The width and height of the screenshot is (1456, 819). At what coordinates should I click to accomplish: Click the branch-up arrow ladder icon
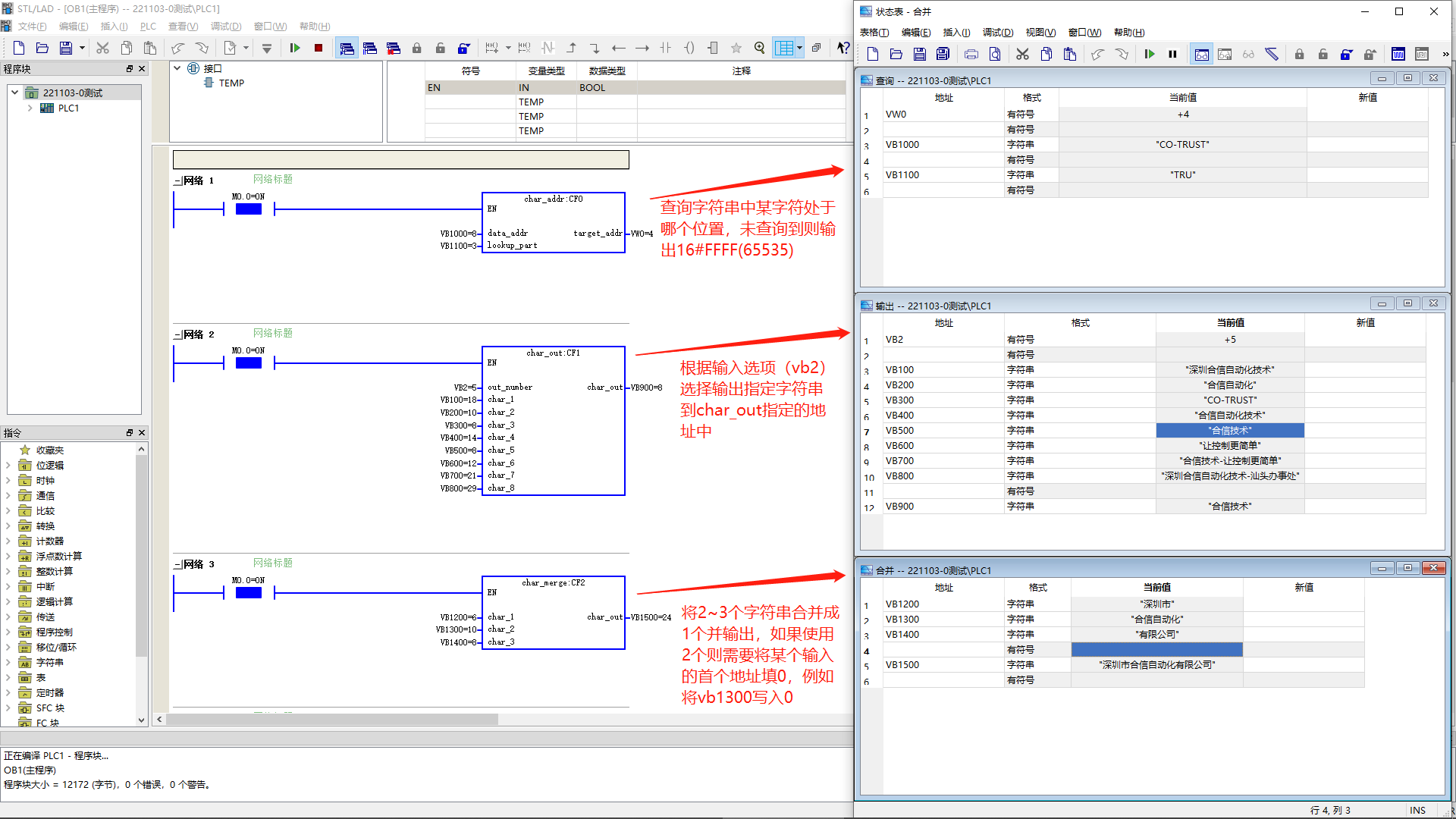click(572, 49)
